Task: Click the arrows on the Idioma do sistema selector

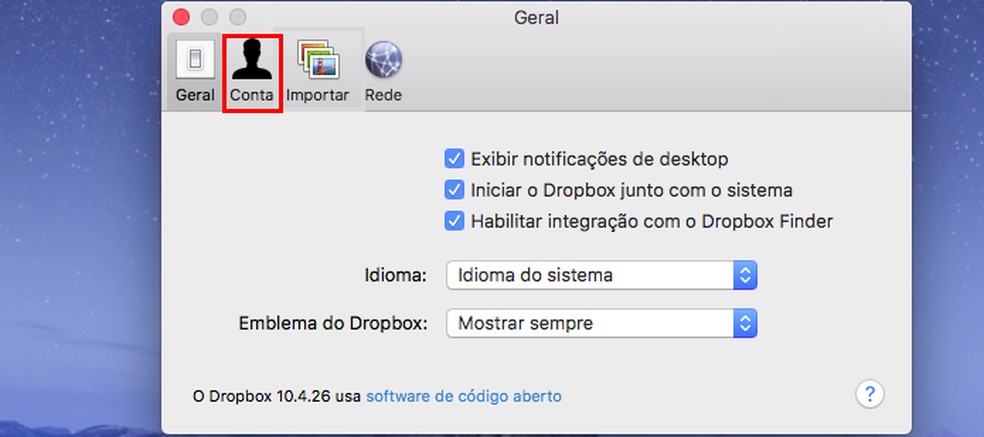Action: [x=745, y=274]
